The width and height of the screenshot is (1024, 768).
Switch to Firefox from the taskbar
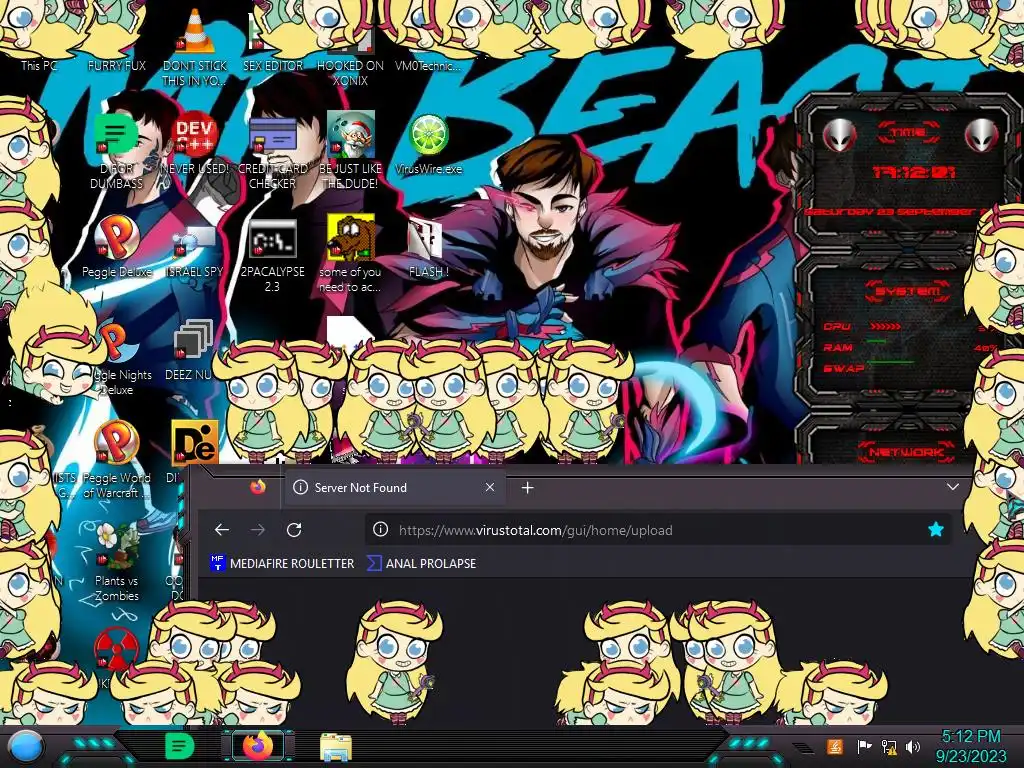tap(258, 746)
